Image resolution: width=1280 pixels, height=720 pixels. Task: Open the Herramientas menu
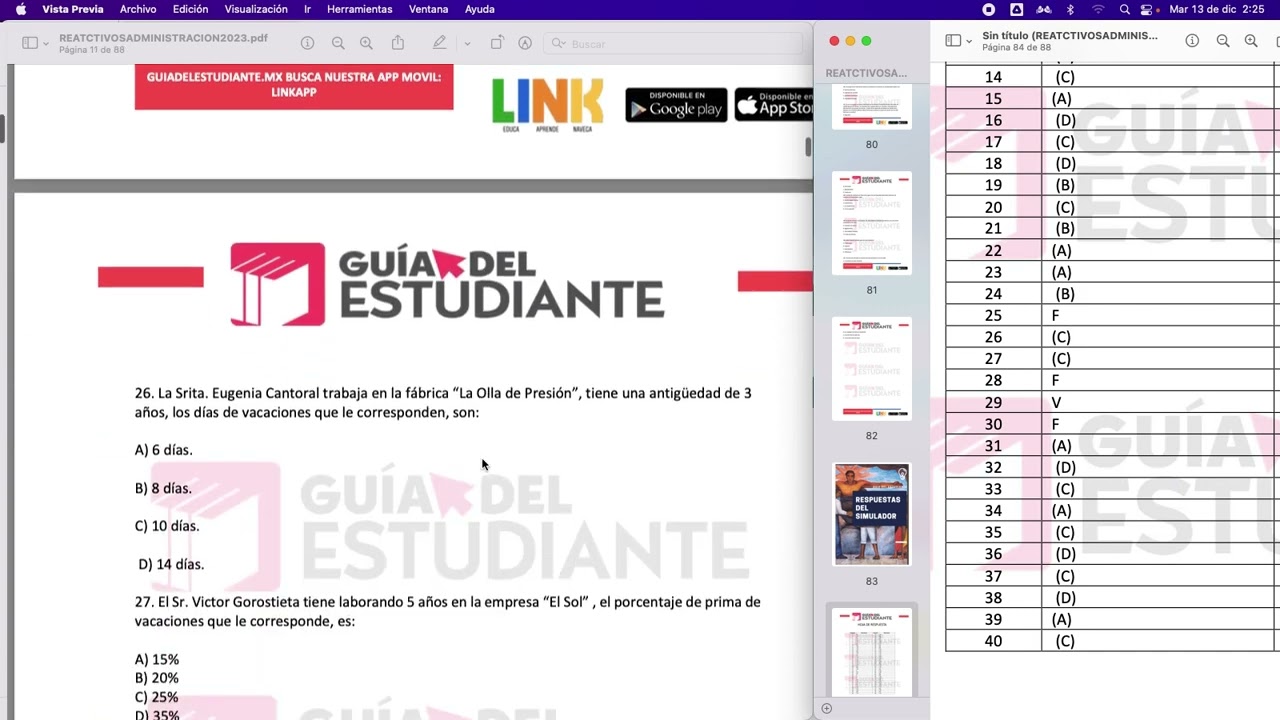360,9
